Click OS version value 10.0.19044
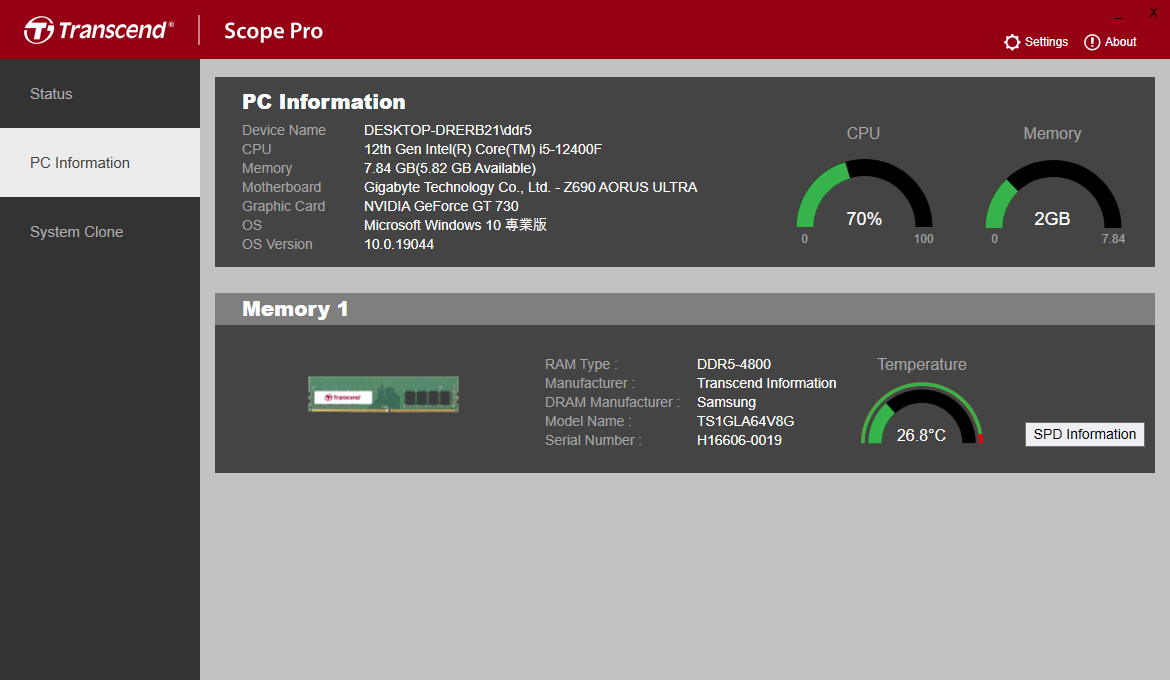Viewport: 1170px width, 680px height. 398,244
